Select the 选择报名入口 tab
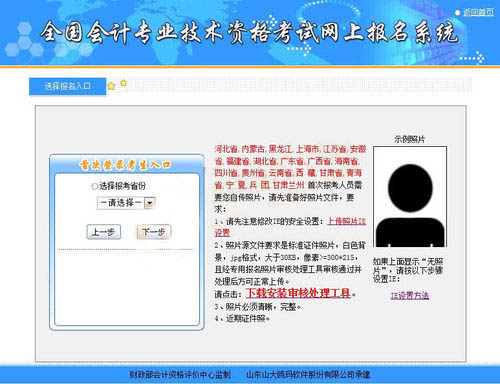 pyautogui.click(x=67, y=86)
